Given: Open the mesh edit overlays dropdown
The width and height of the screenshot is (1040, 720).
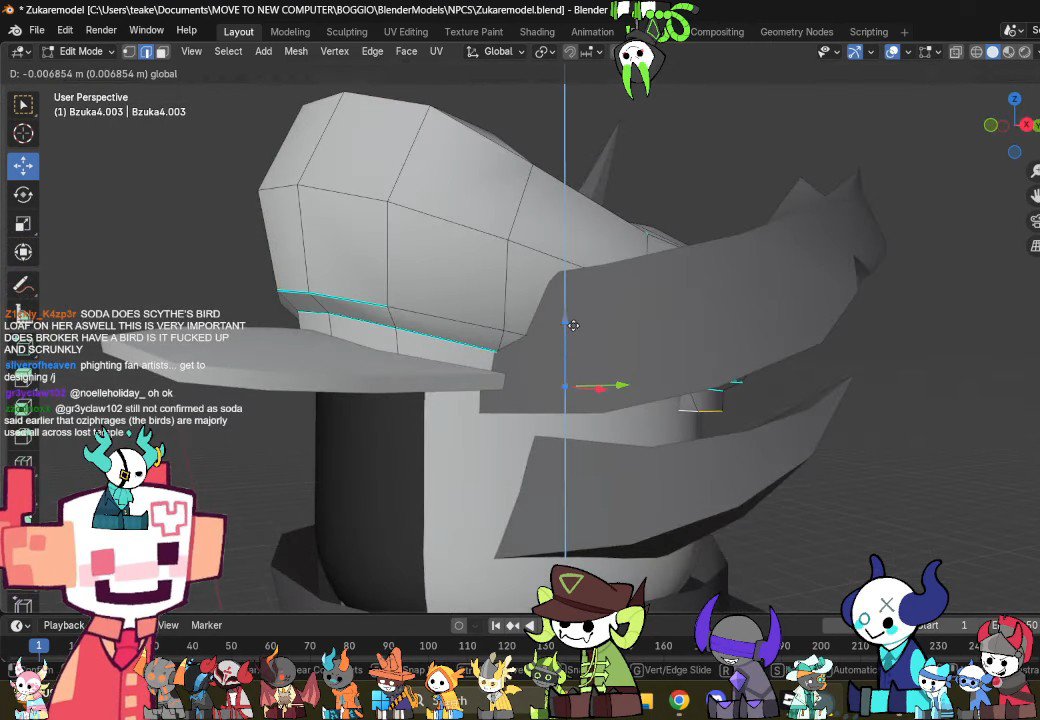Looking at the screenshot, I should coord(930,52).
